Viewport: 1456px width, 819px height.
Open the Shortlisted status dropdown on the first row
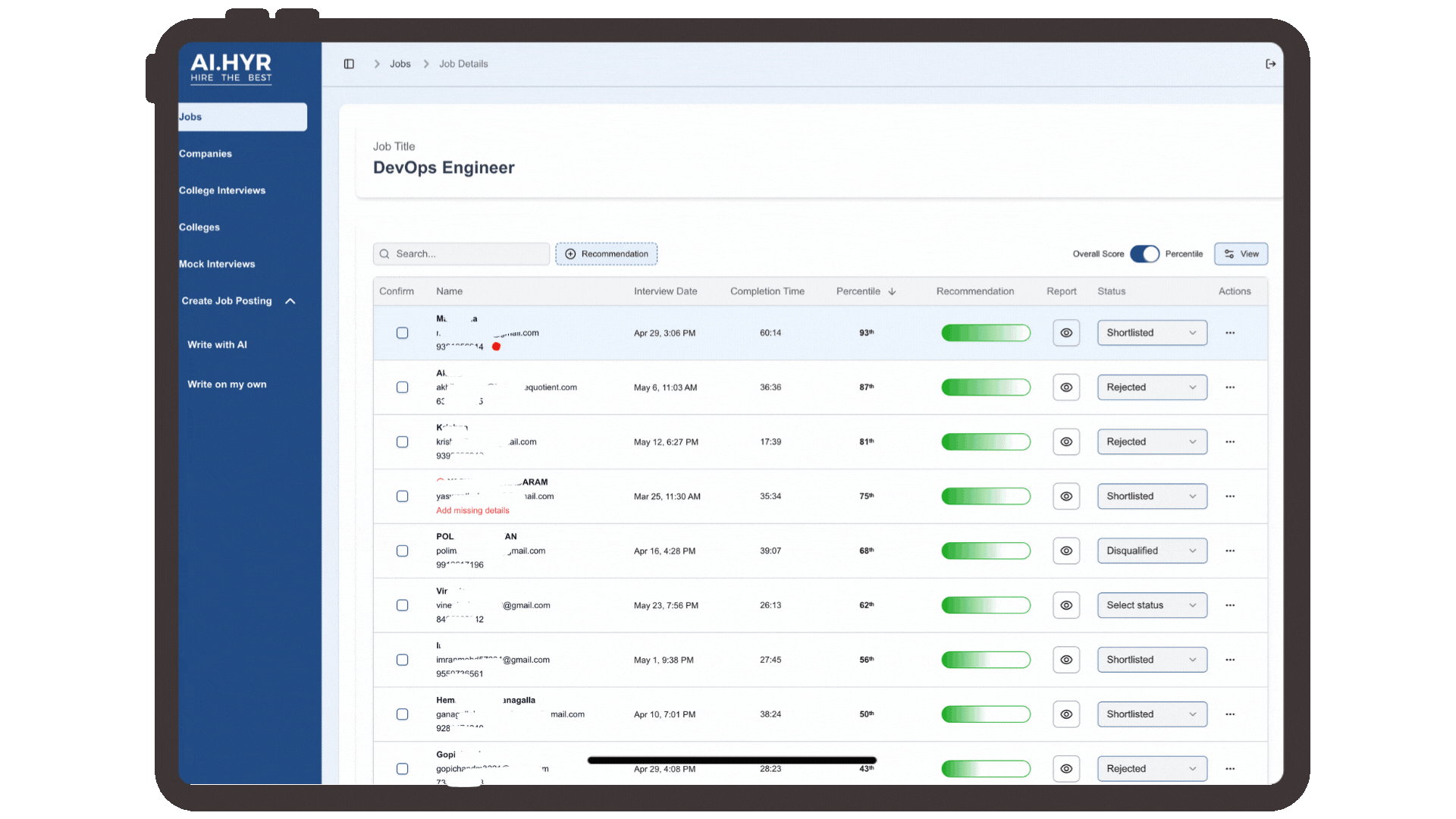click(x=1152, y=332)
